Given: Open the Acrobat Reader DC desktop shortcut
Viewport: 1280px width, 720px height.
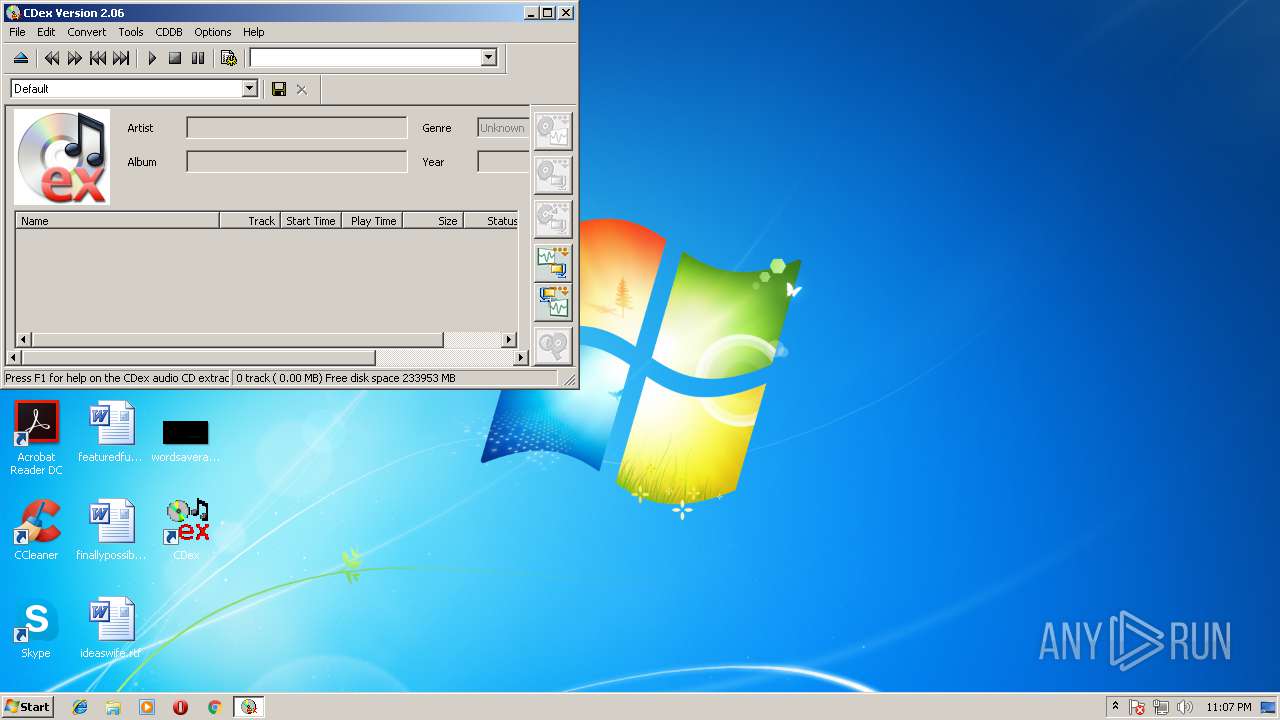Looking at the screenshot, I should click(36, 438).
